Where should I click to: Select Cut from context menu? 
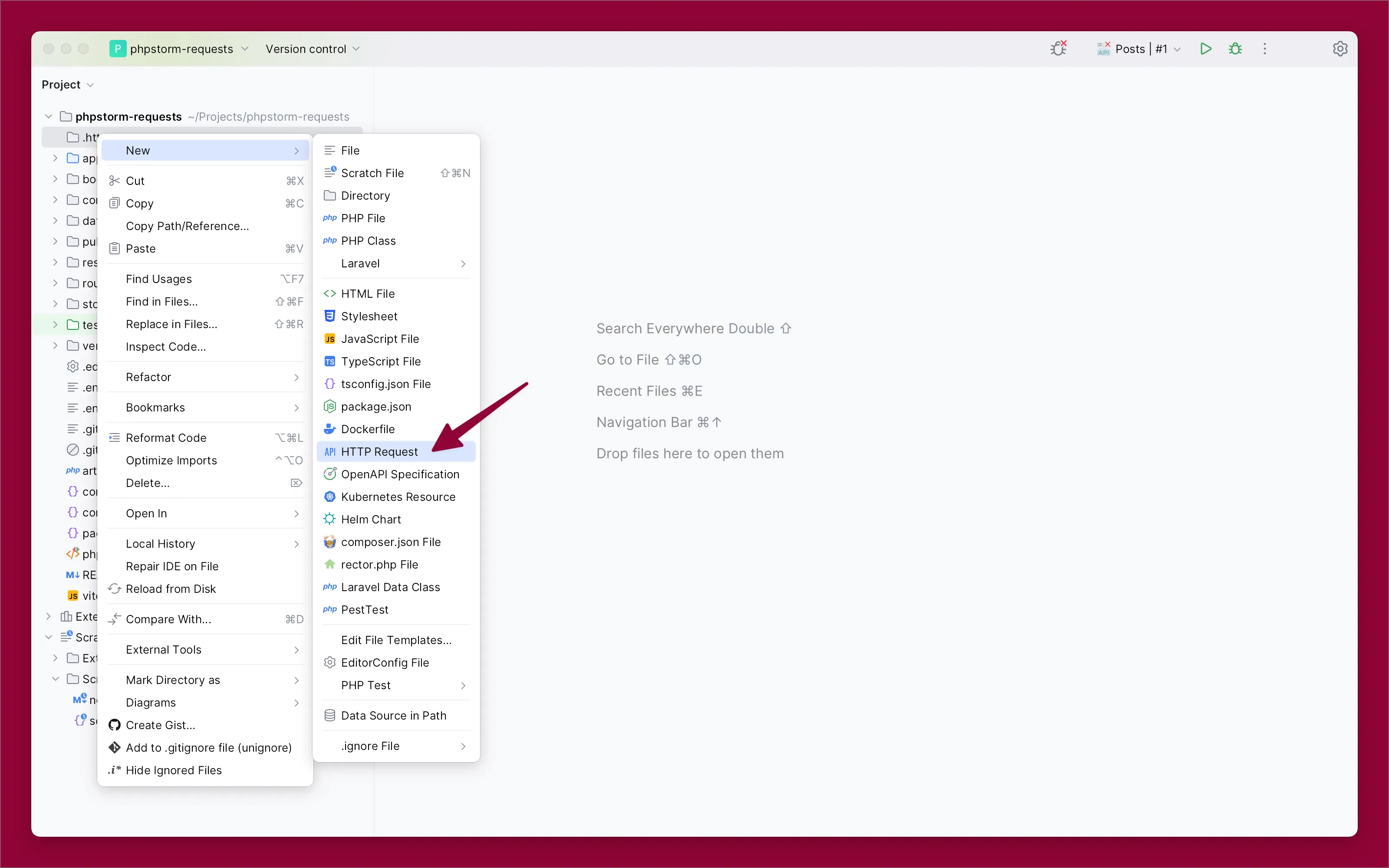tap(205, 181)
